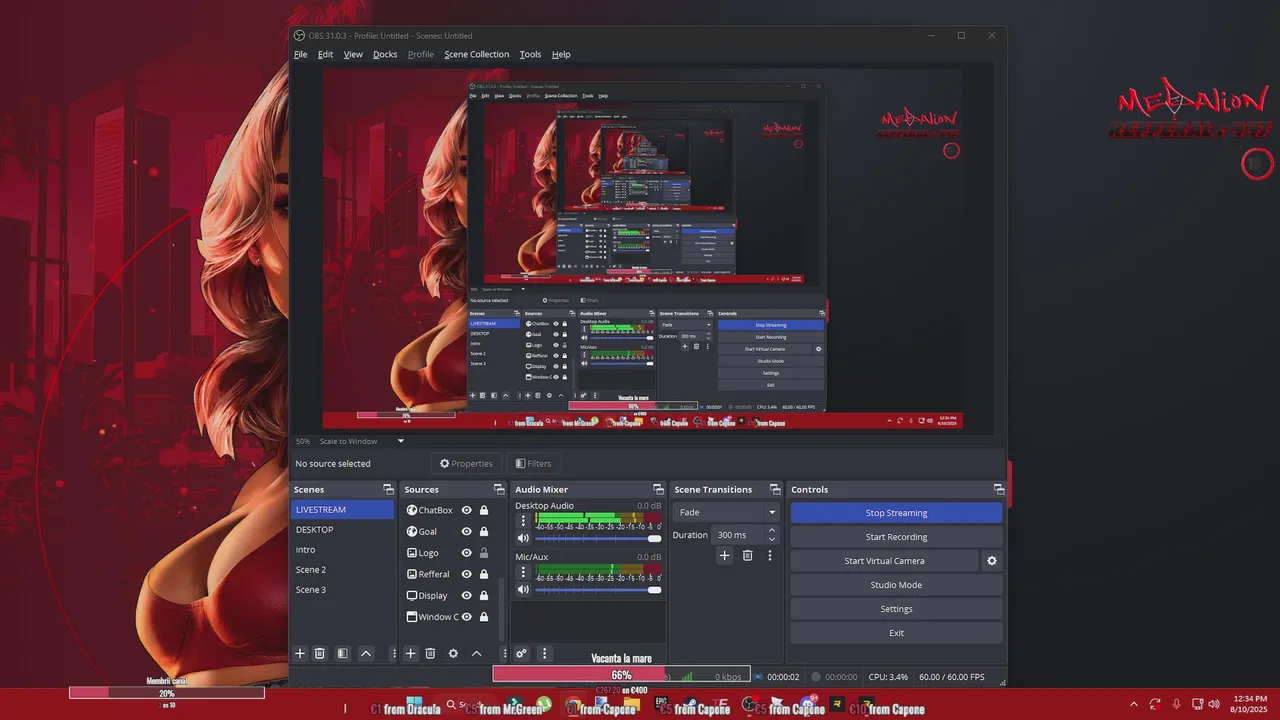Open the Tools menu
The height and width of the screenshot is (720, 1280).
pyautogui.click(x=530, y=54)
